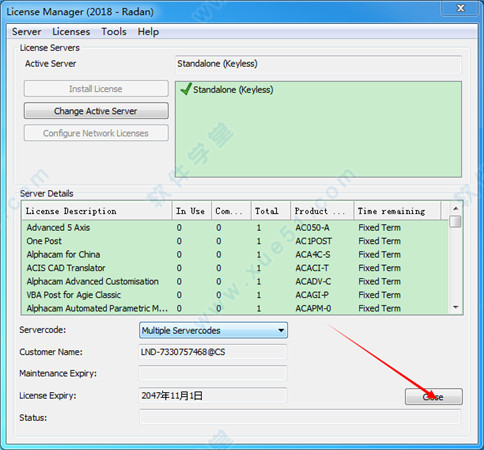Screen dimensions: 484x450
Task: Click the Customer Name field
Action: [213, 352]
